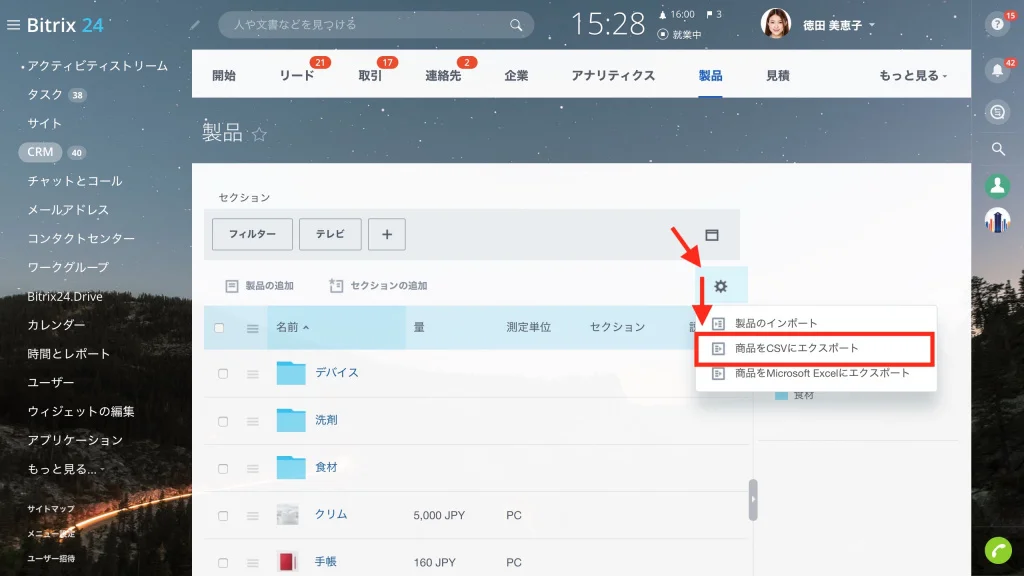Open the hamburger menu next to Bitrix 24
Screen dimensions: 1024x576
pos(13,25)
